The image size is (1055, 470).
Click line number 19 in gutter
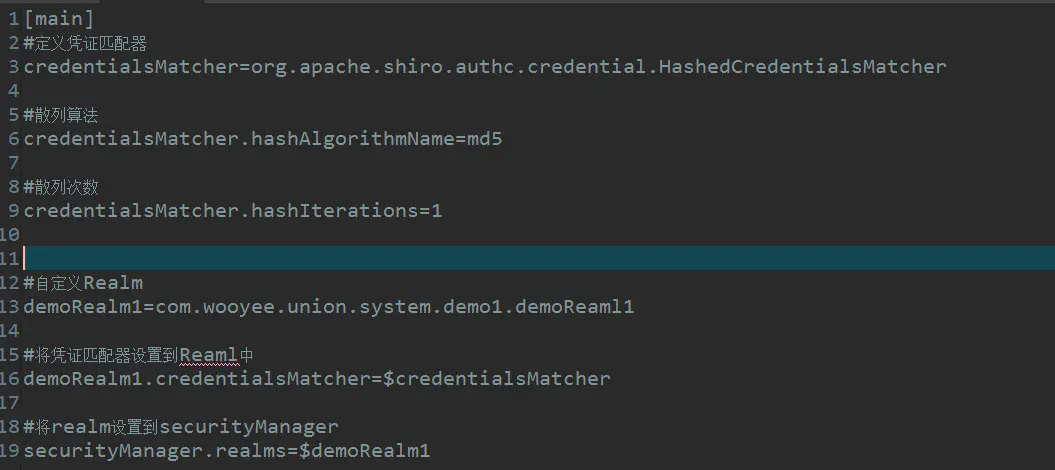[x=10, y=451]
